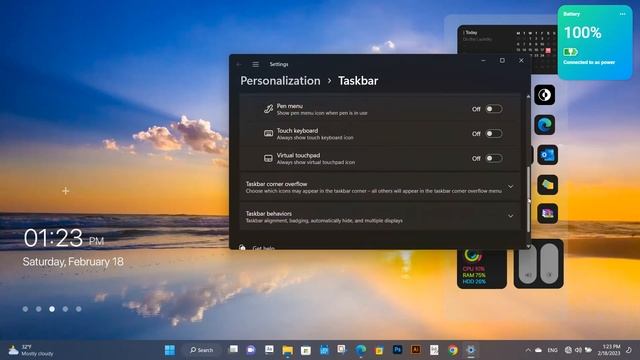Open the Battery widget three-dot menu

click(x=622, y=14)
